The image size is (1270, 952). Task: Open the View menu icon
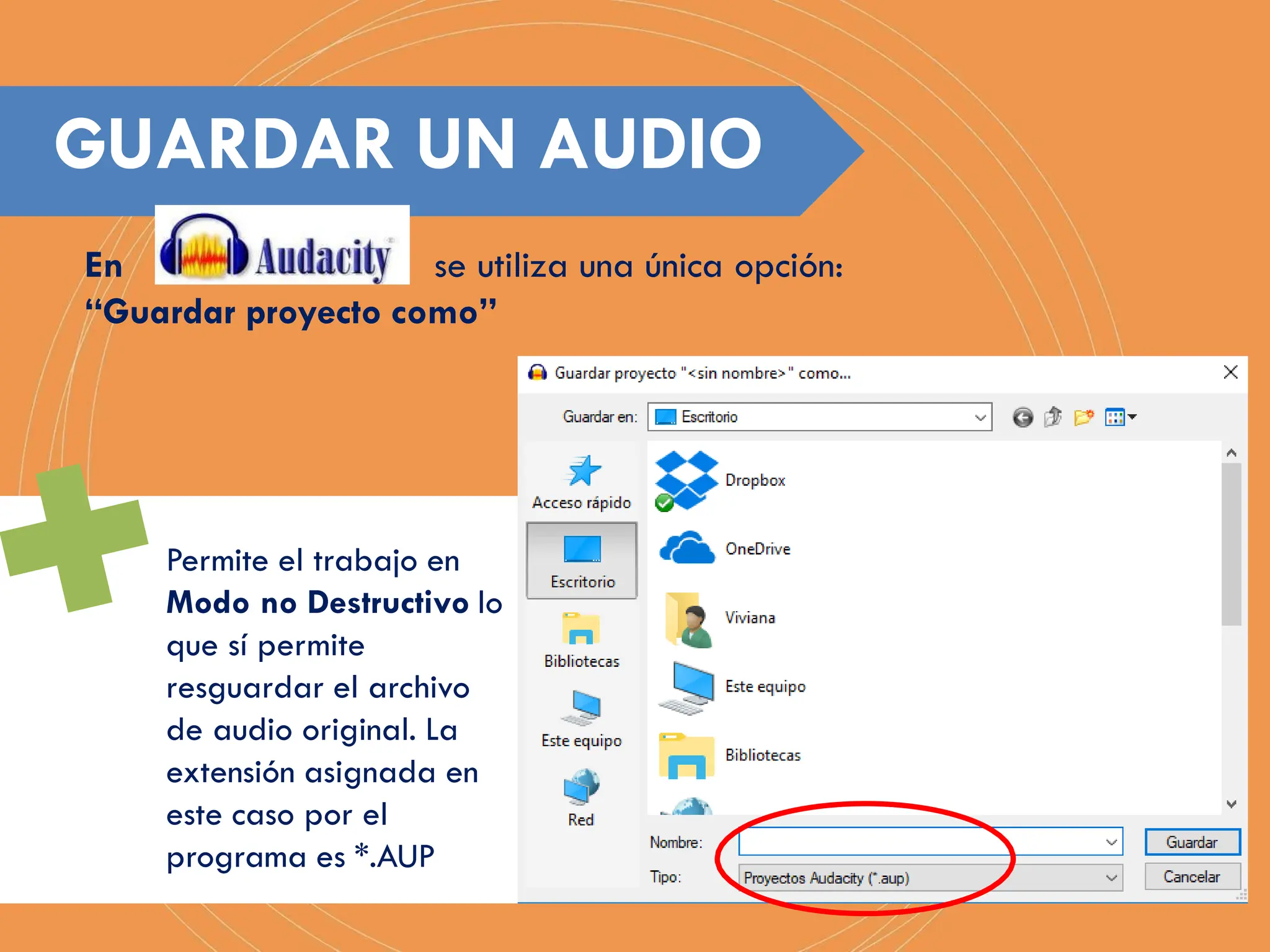coord(1120,417)
